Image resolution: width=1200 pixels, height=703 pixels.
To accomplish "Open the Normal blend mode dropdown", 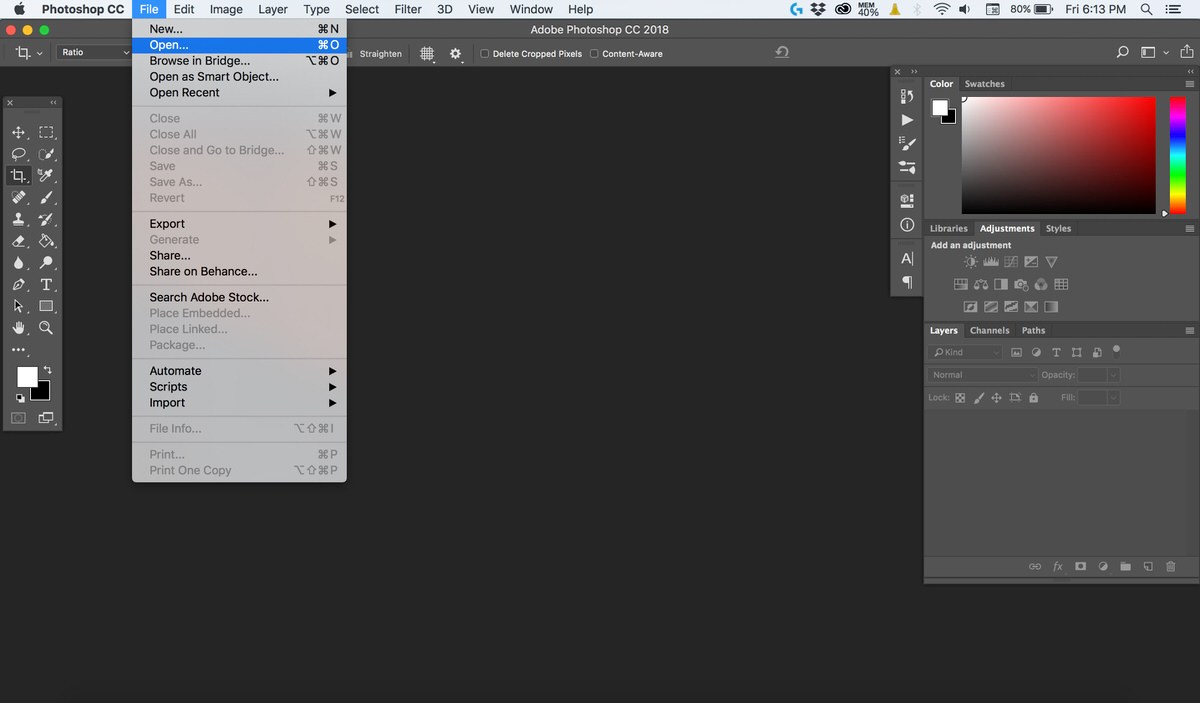I will click(983, 375).
